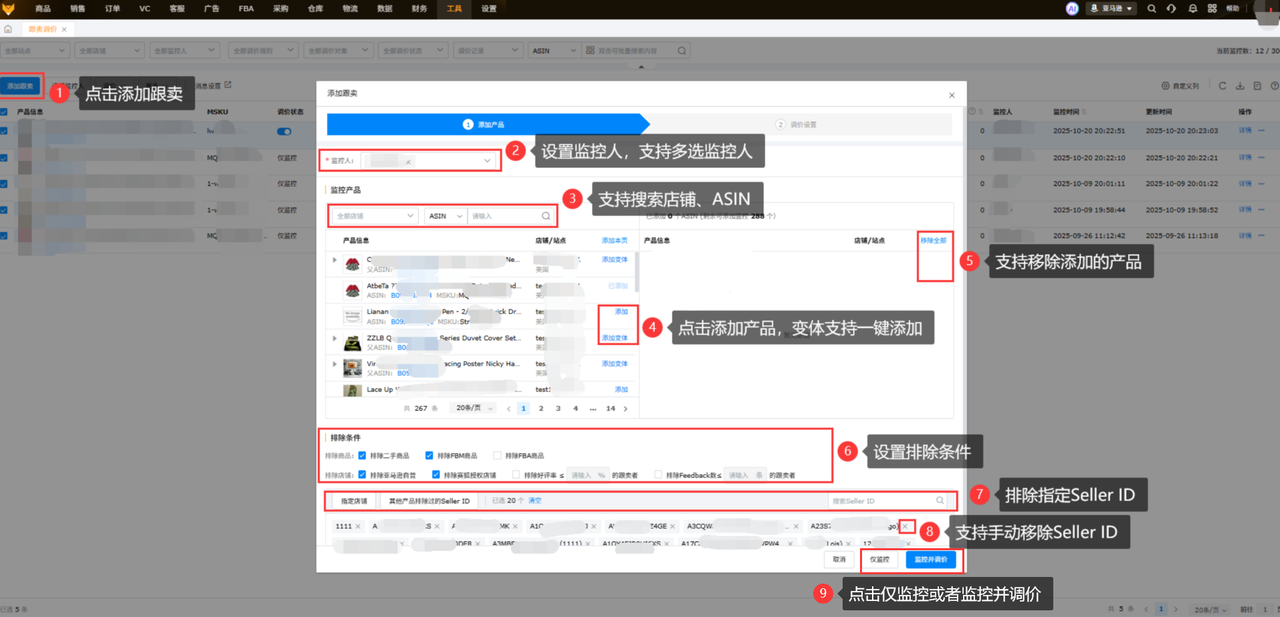Open 自定义列 column settings
The height and width of the screenshot is (617, 1280).
click(1180, 86)
